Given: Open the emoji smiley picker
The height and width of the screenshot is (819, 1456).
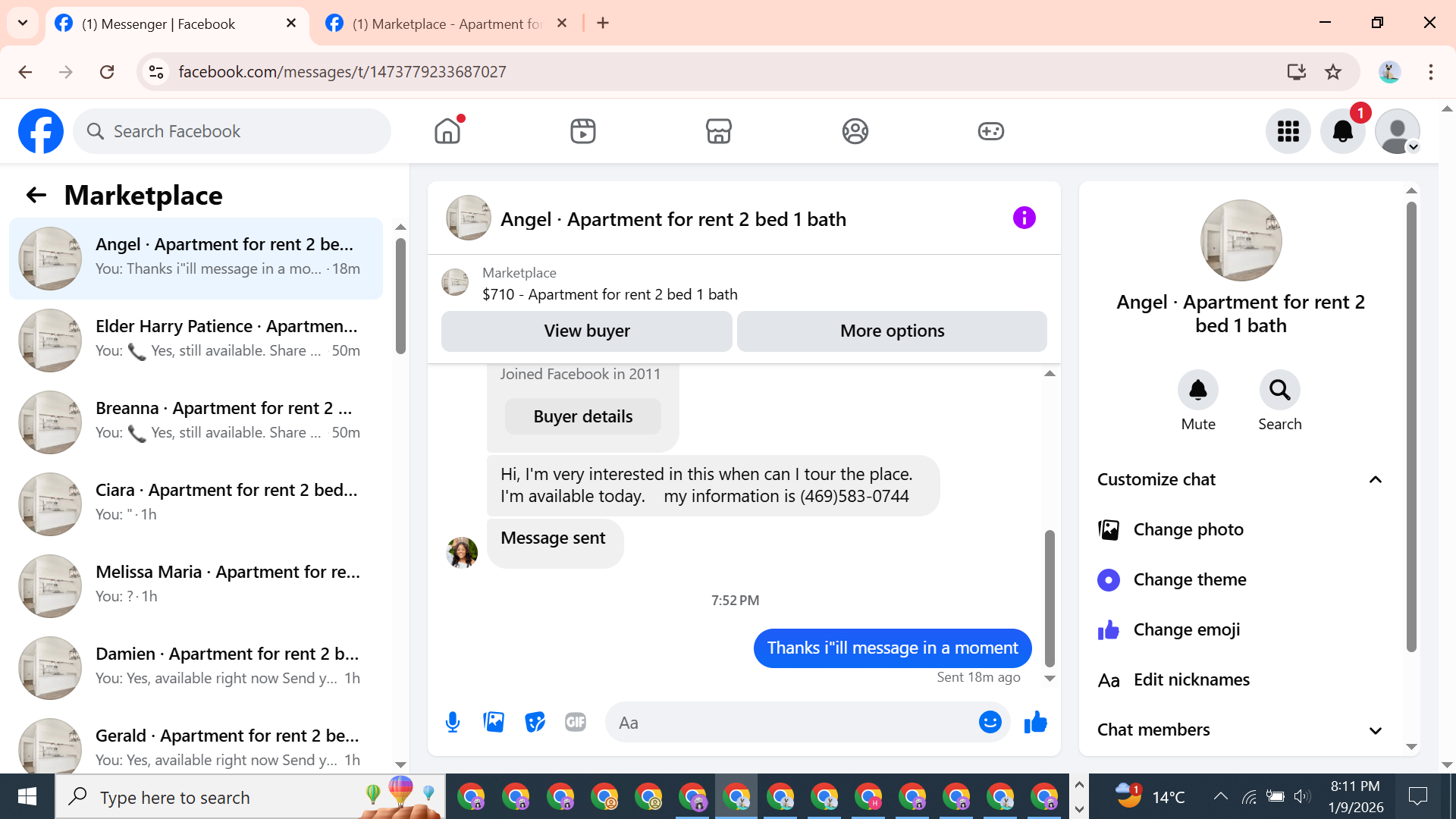Looking at the screenshot, I should [990, 722].
